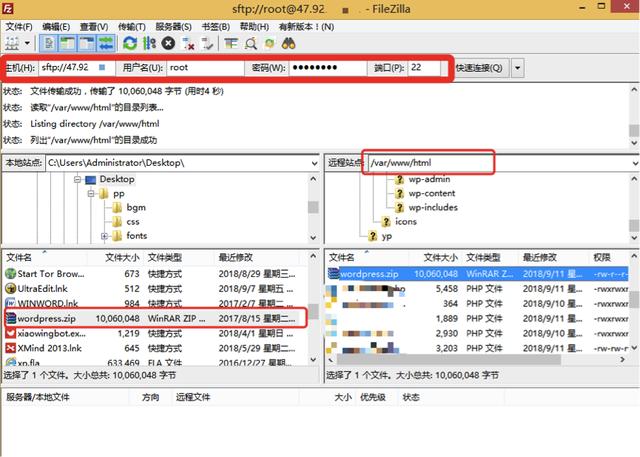Open the 帮助(H) menu
This screenshot has height=457, width=640.
click(x=254, y=27)
